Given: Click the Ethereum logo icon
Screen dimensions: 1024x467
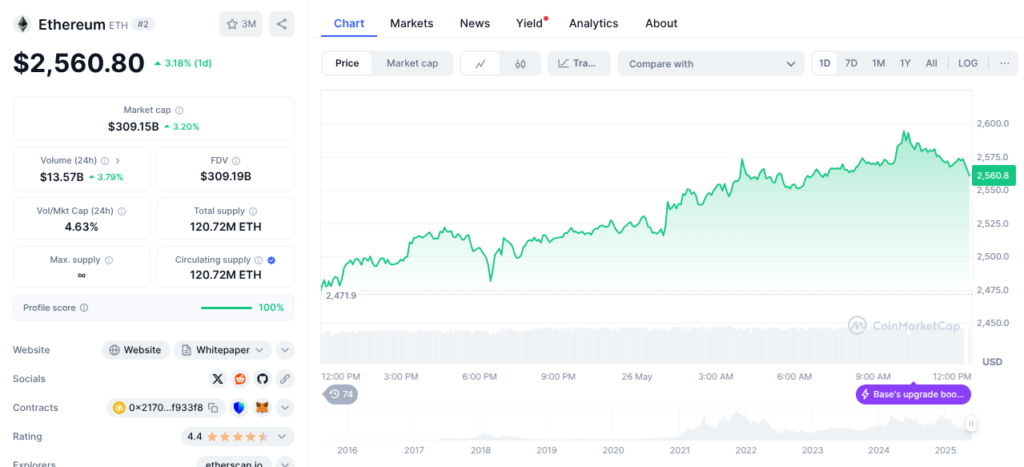Looking at the screenshot, I should click(x=23, y=24).
